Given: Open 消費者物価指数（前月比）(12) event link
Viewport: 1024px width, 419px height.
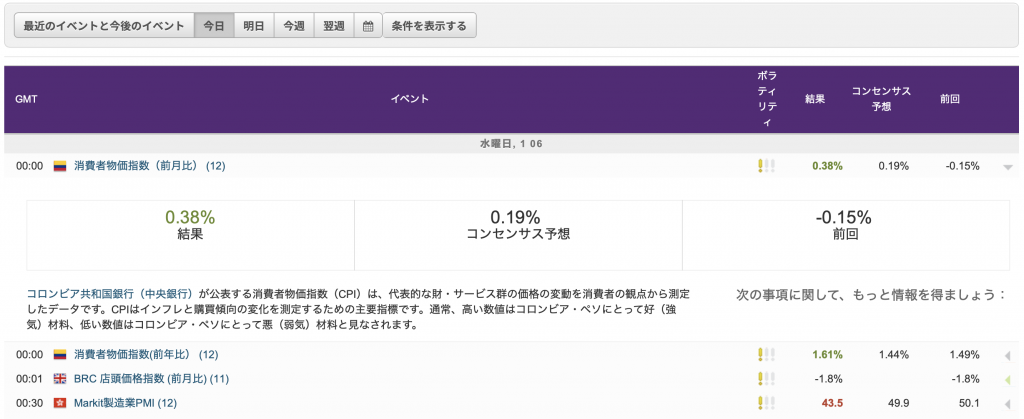Looking at the screenshot, I should pos(150,166).
